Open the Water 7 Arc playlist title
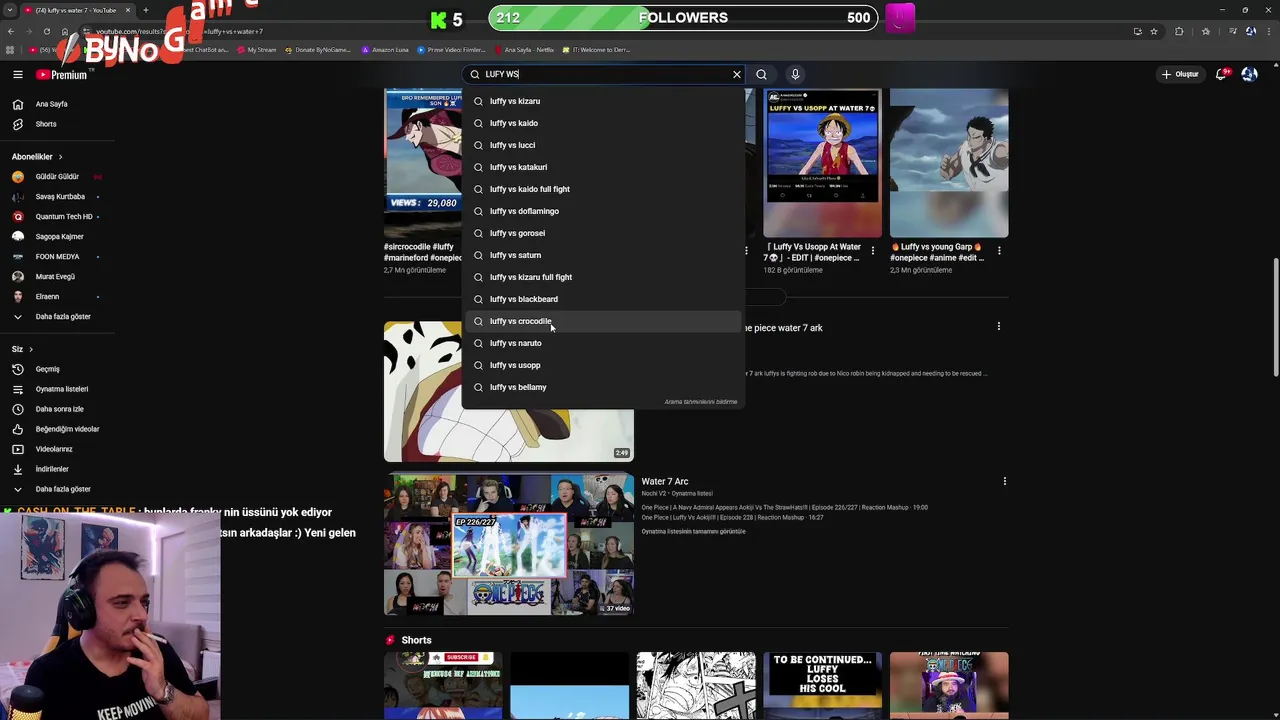The image size is (1280, 720). click(x=665, y=482)
